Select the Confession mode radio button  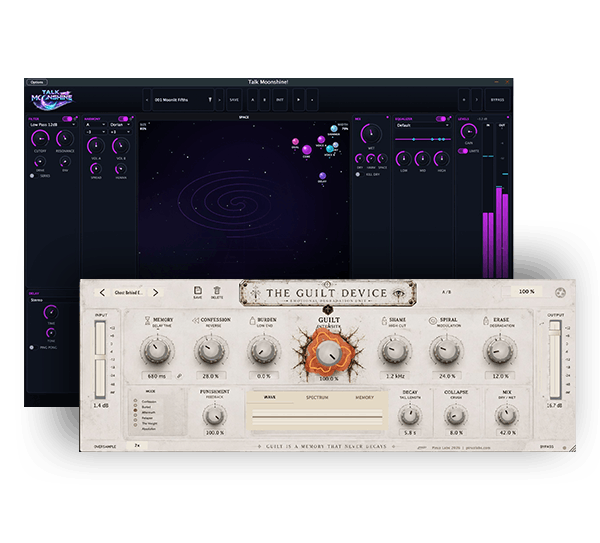[135, 401]
